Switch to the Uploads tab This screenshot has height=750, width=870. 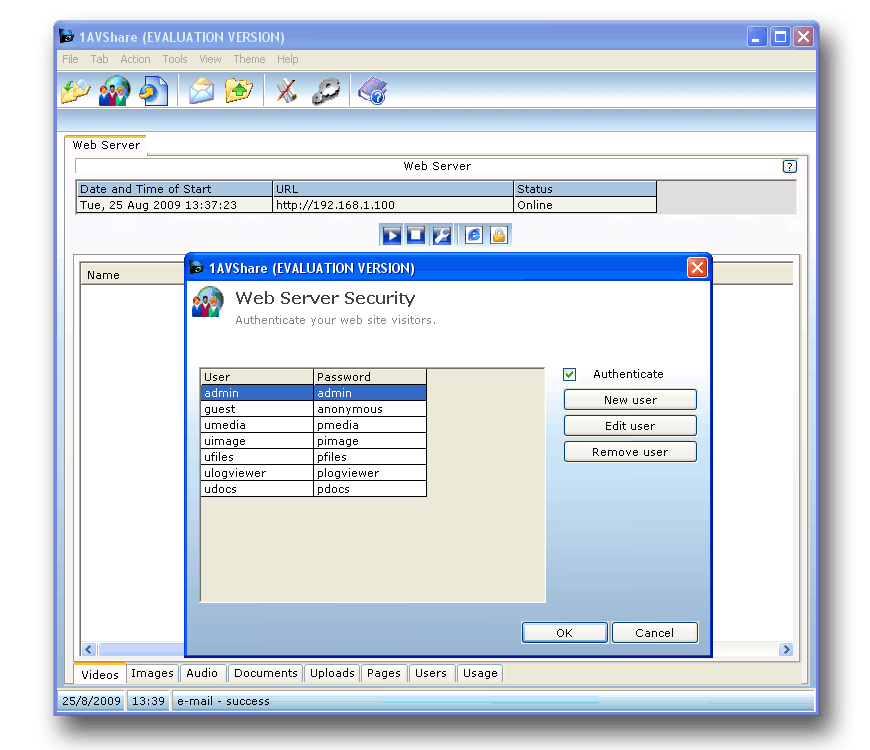pyautogui.click(x=332, y=673)
